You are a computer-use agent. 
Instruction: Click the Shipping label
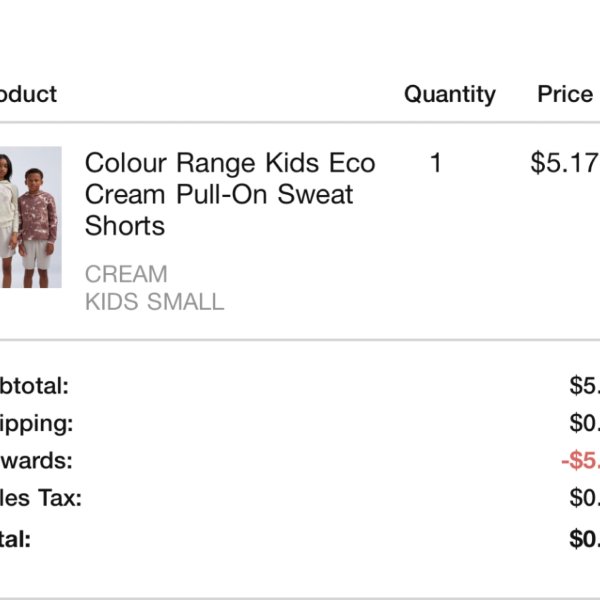(x=36, y=424)
